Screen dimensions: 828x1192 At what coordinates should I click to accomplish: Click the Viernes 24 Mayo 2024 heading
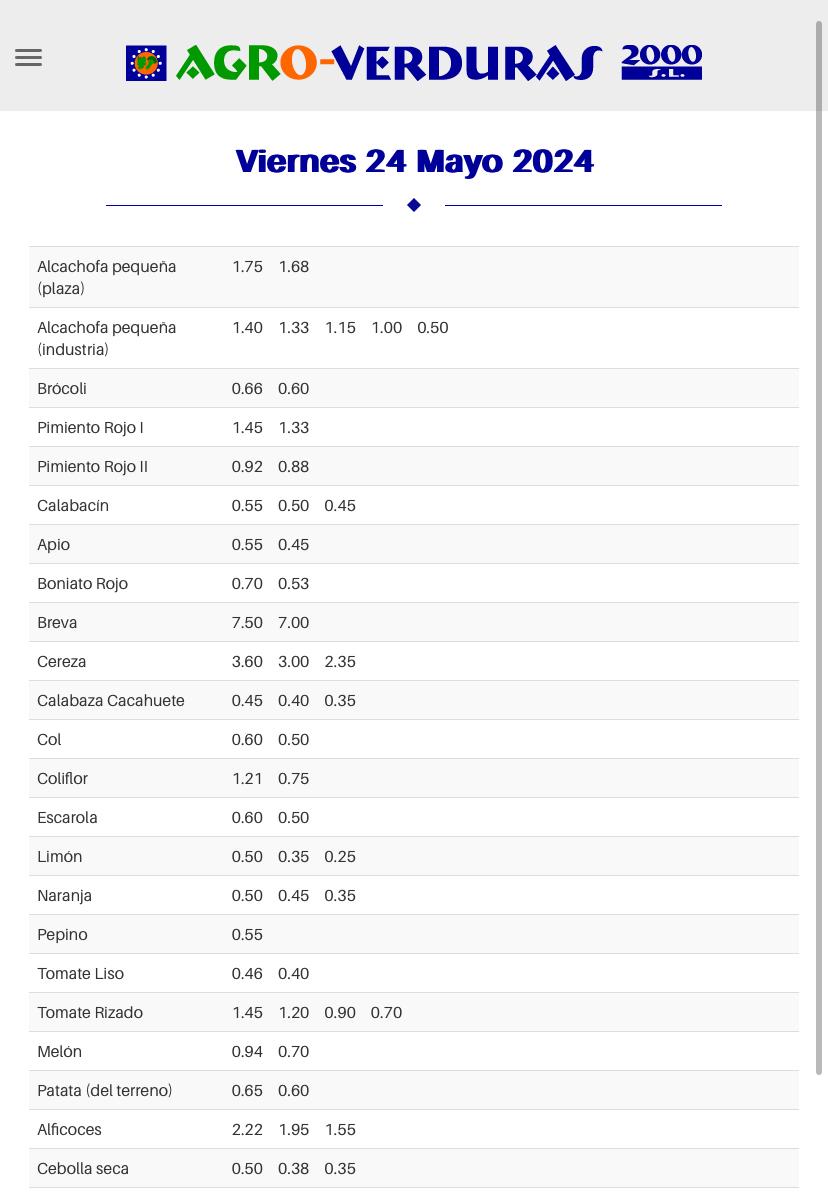point(414,161)
